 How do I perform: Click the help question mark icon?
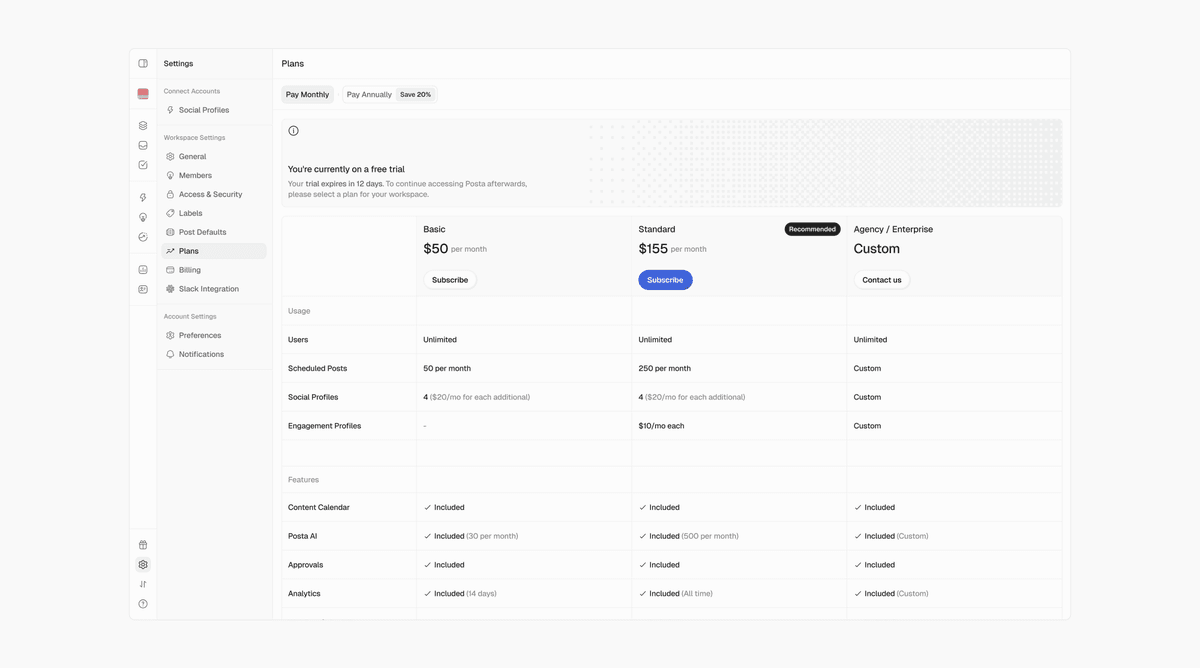pyautogui.click(x=143, y=604)
